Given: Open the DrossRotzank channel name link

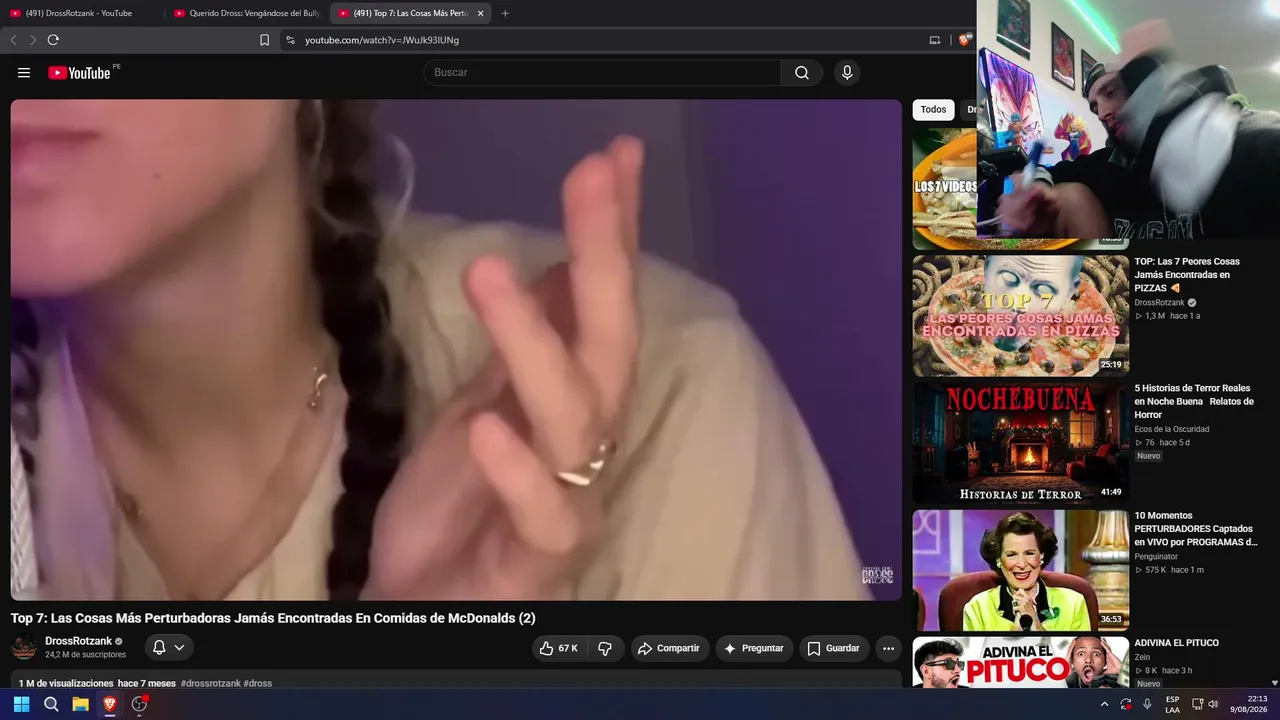Looking at the screenshot, I should (x=78, y=641).
